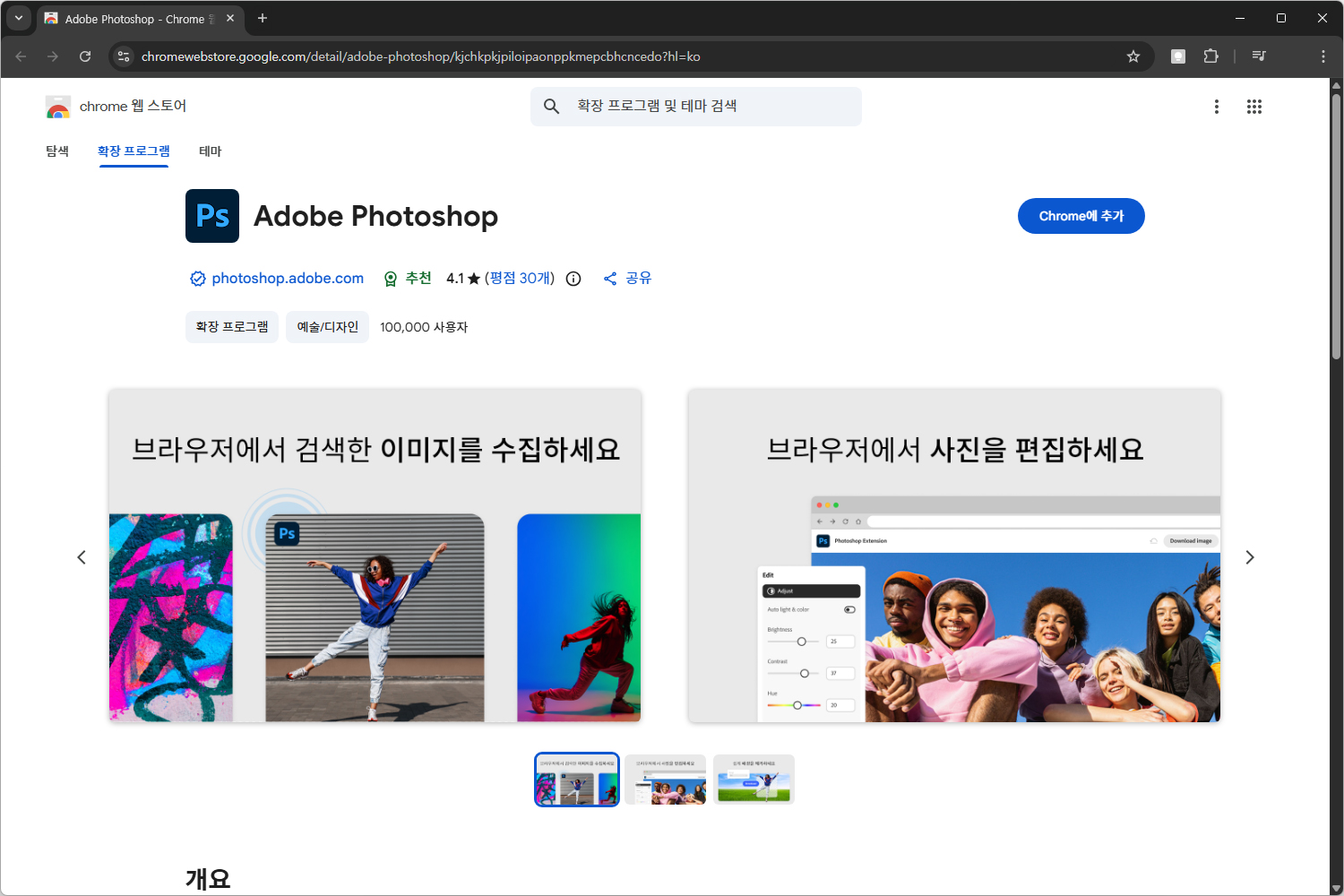
Task: Click the search magnifier icon
Action: pos(552,107)
